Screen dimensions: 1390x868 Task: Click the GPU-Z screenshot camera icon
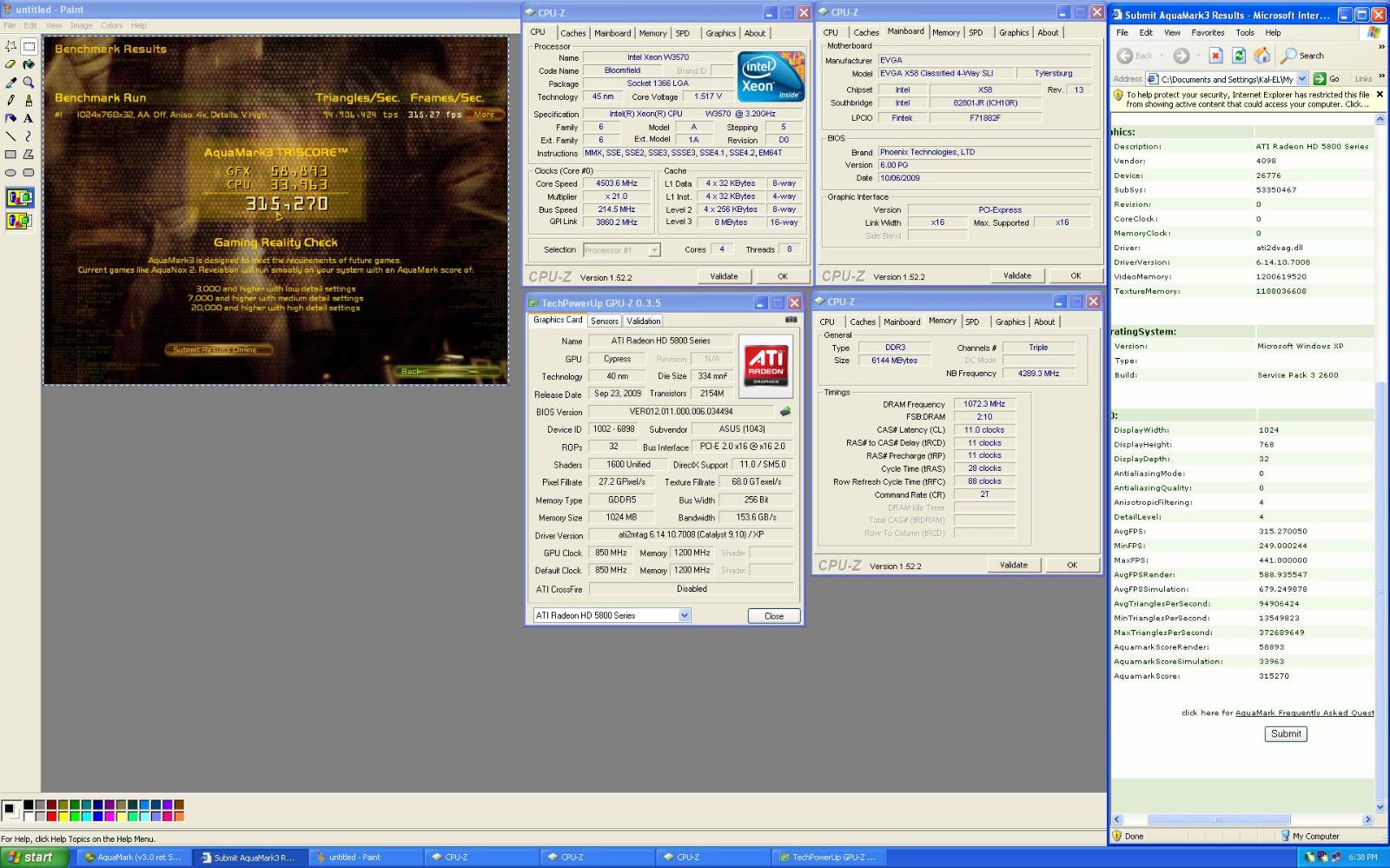tap(791, 320)
